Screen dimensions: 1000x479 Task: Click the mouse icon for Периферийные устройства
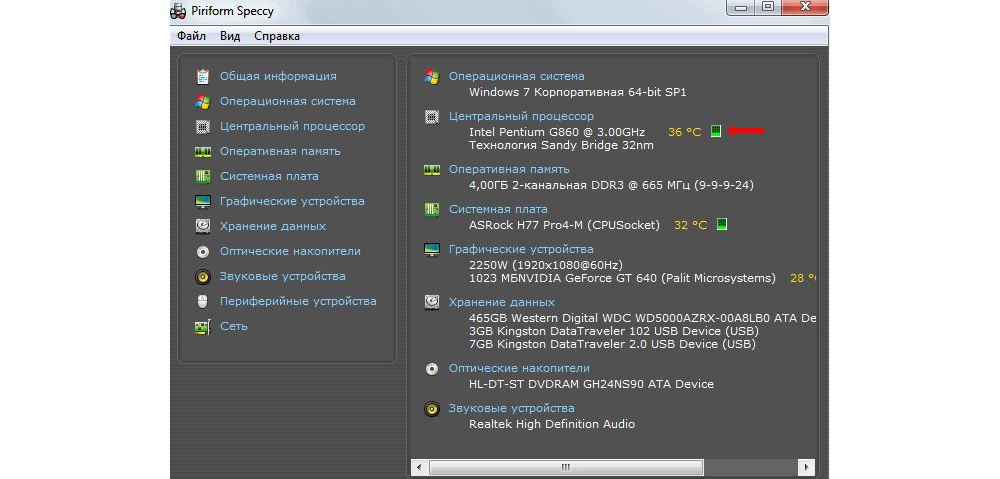pos(203,301)
